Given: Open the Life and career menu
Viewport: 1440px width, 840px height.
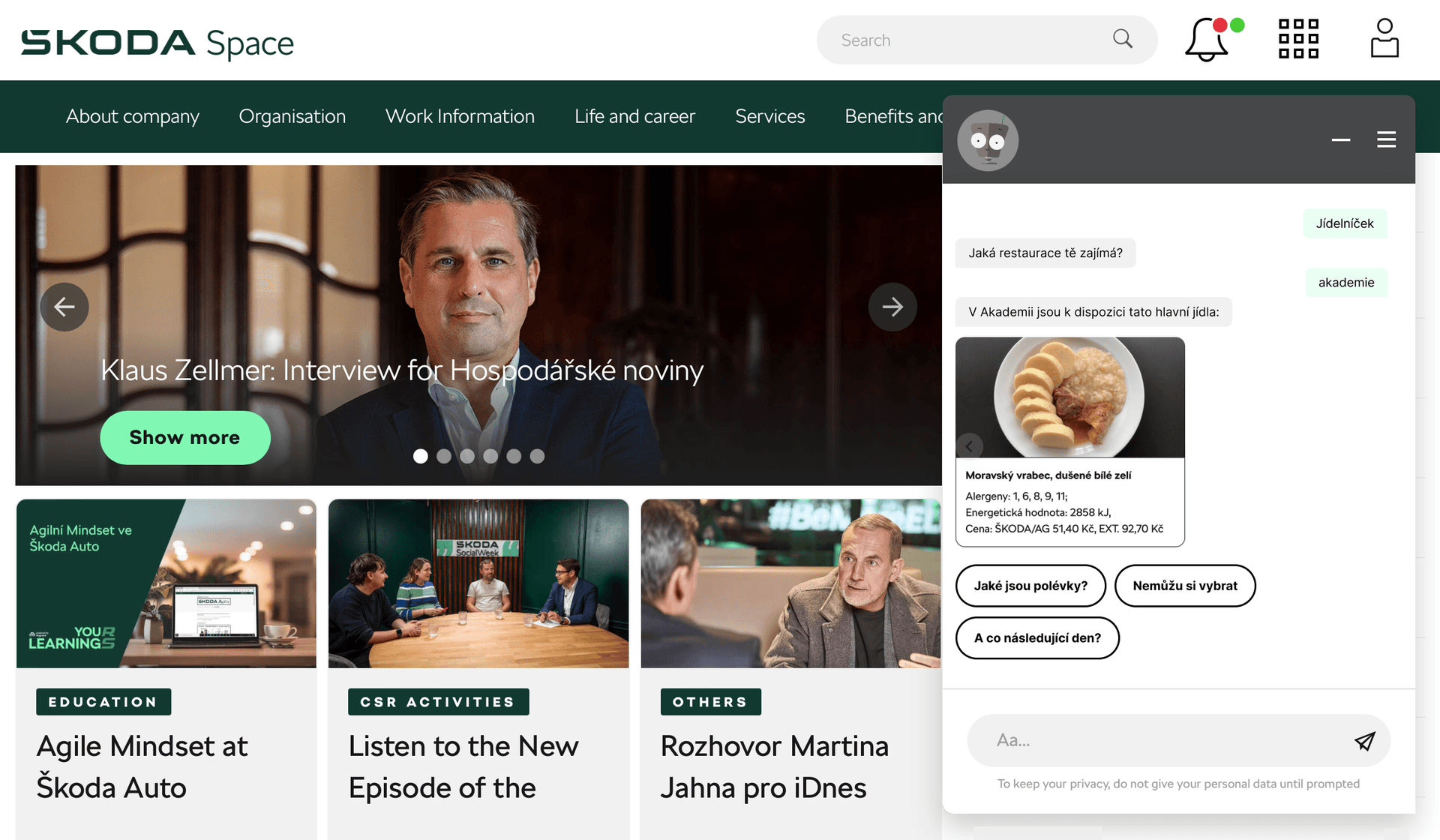Looking at the screenshot, I should 634,116.
